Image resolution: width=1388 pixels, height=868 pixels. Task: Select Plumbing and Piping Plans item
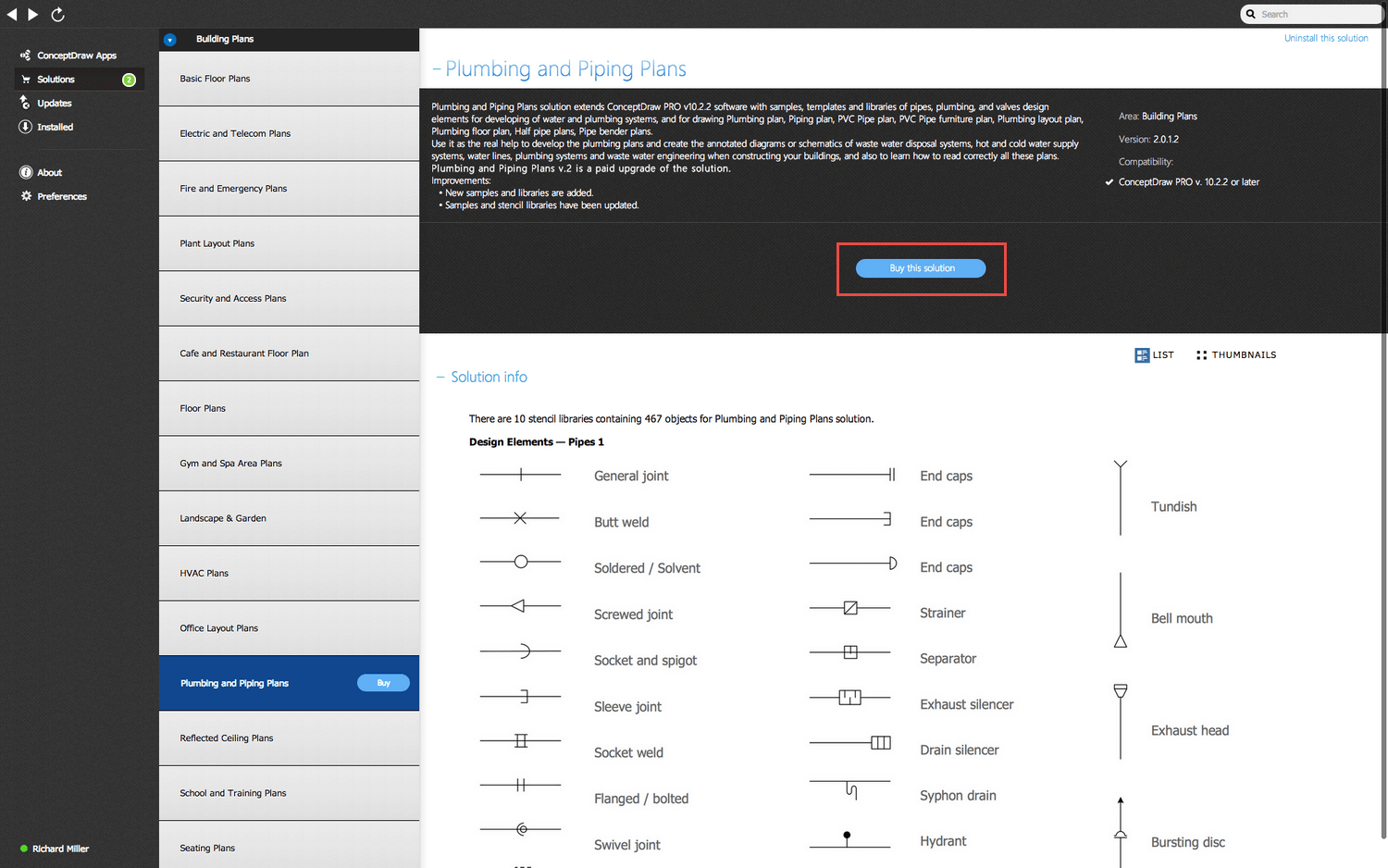tap(289, 683)
